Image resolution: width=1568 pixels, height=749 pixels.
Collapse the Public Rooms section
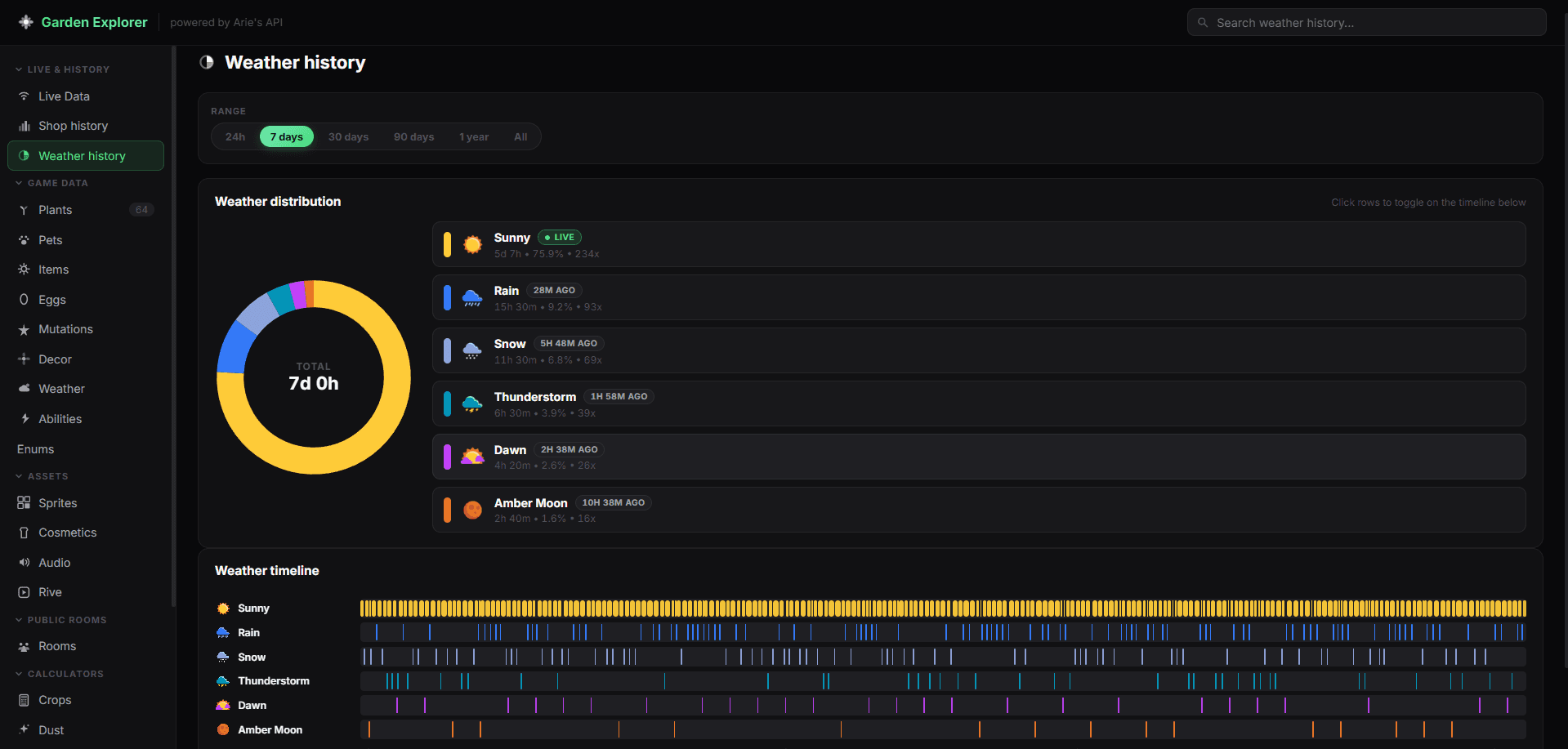60,620
